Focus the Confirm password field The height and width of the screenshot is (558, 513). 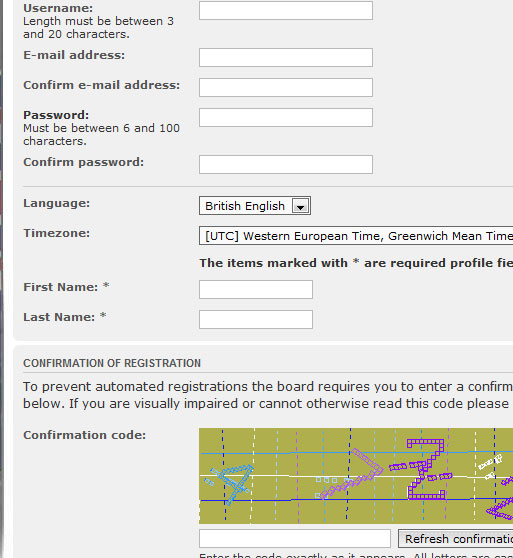pos(286,164)
